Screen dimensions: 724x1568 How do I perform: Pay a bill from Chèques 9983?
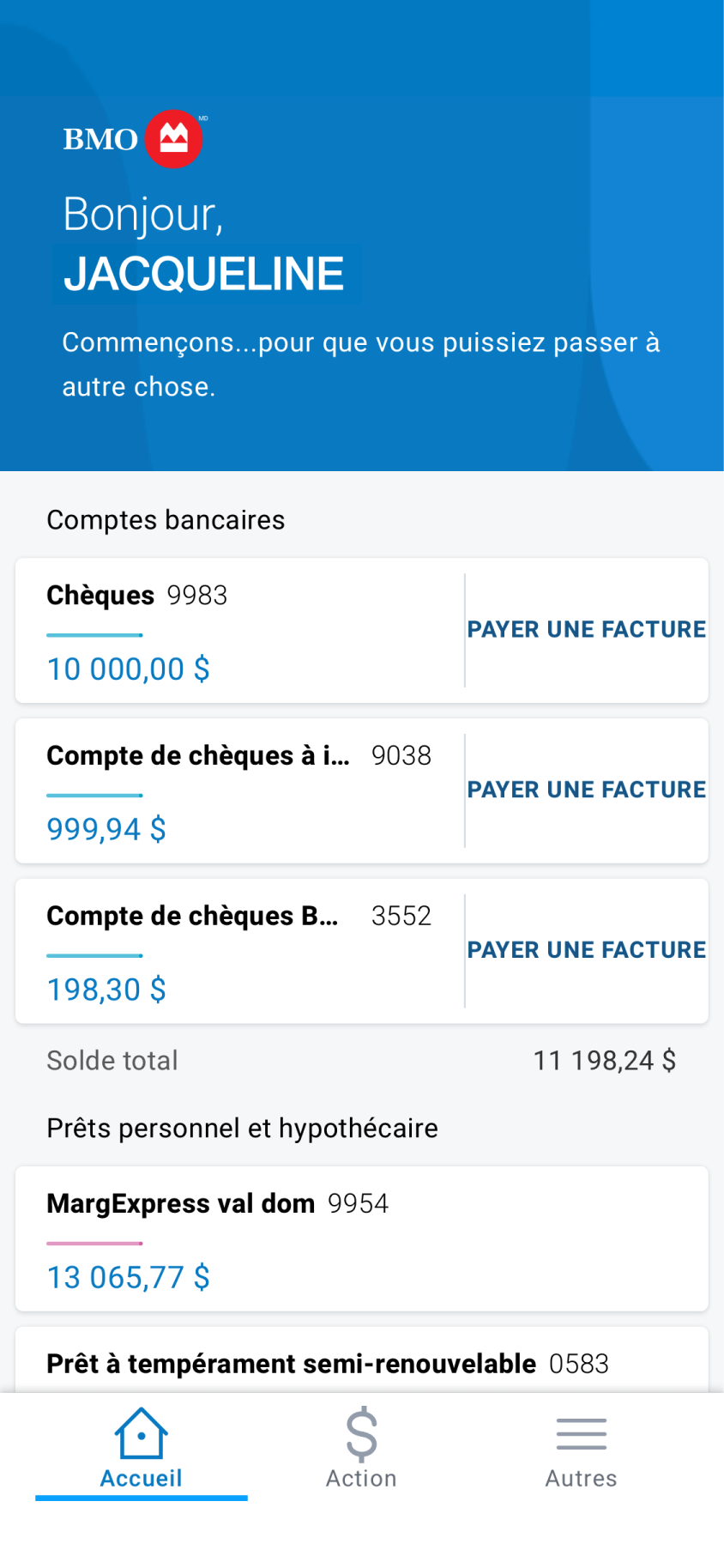click(587, 630)
